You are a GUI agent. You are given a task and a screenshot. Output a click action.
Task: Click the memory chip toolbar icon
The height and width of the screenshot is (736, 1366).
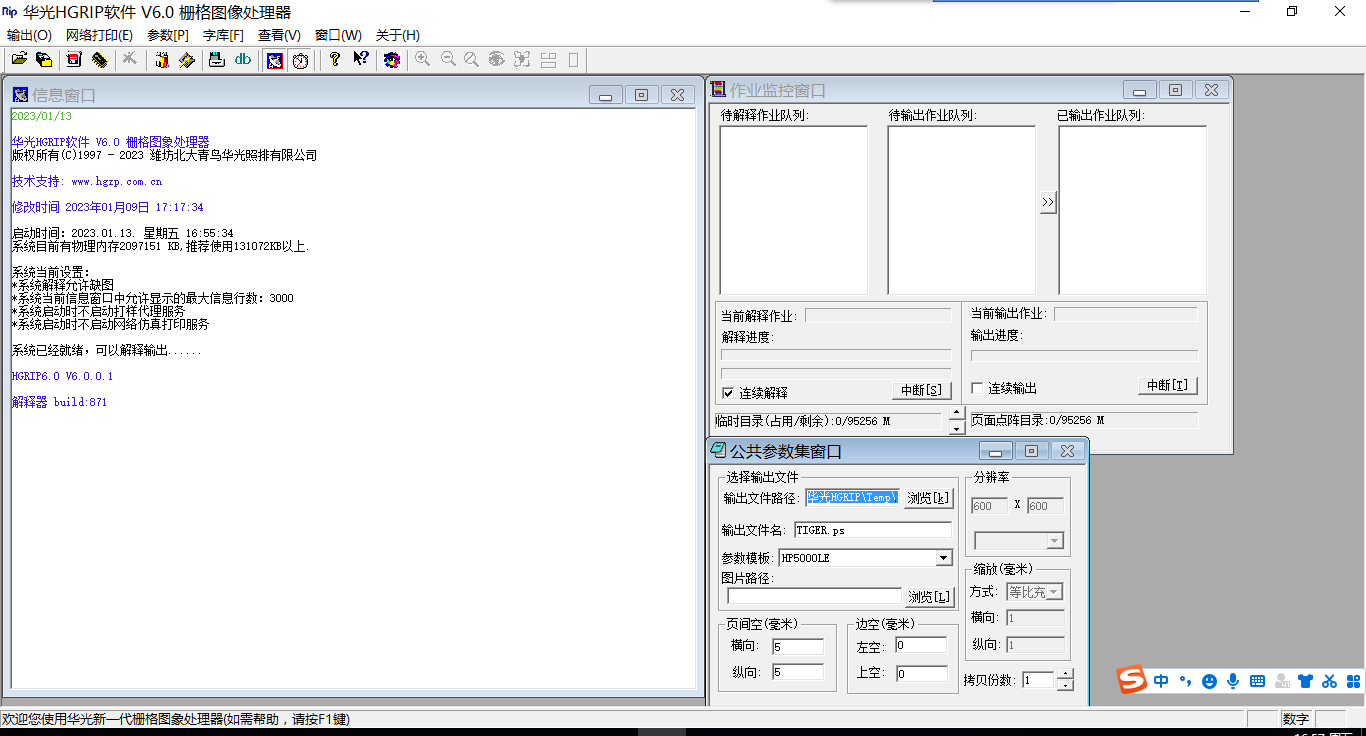(99, 60)
